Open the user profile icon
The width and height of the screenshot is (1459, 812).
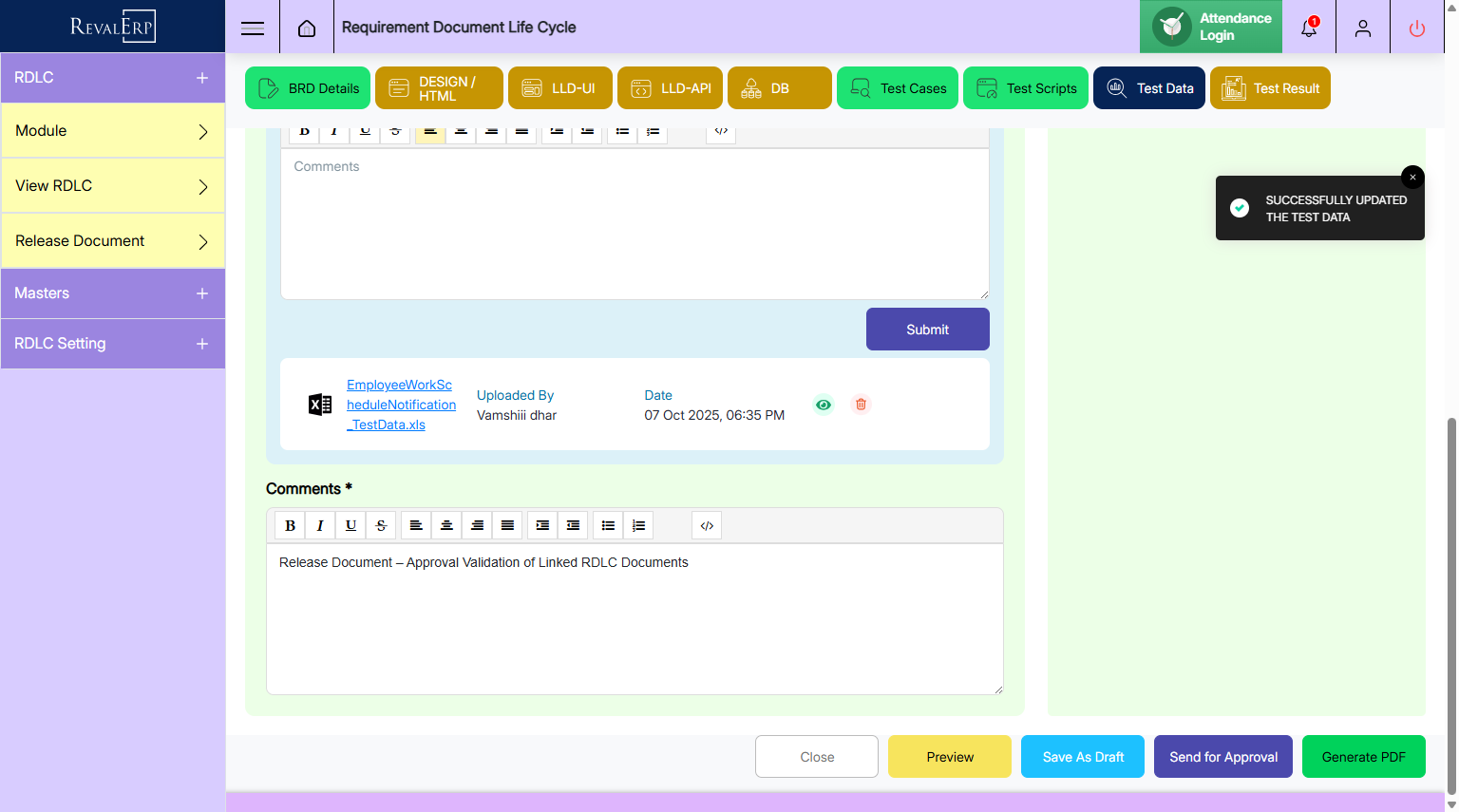point(1363,28)
